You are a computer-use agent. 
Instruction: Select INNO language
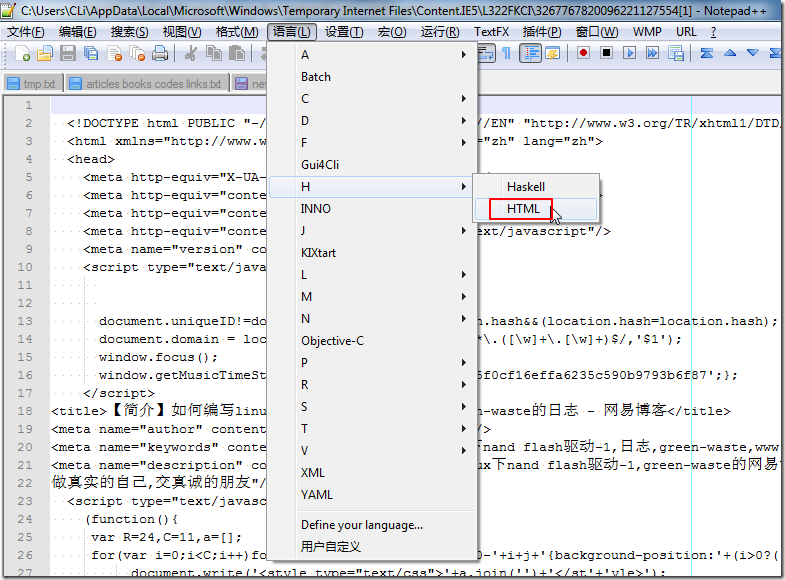(371, 209)
